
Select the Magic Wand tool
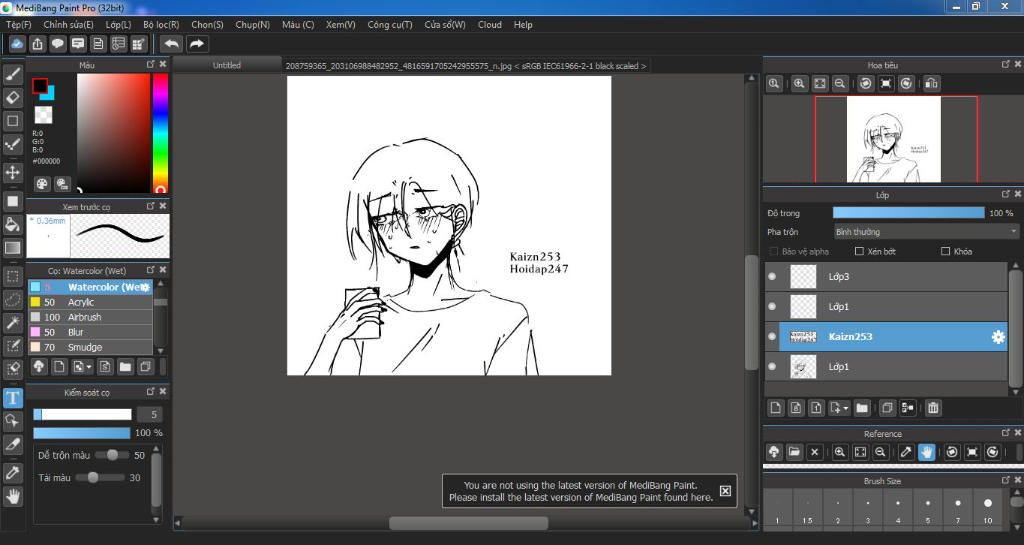pos(12,322)
